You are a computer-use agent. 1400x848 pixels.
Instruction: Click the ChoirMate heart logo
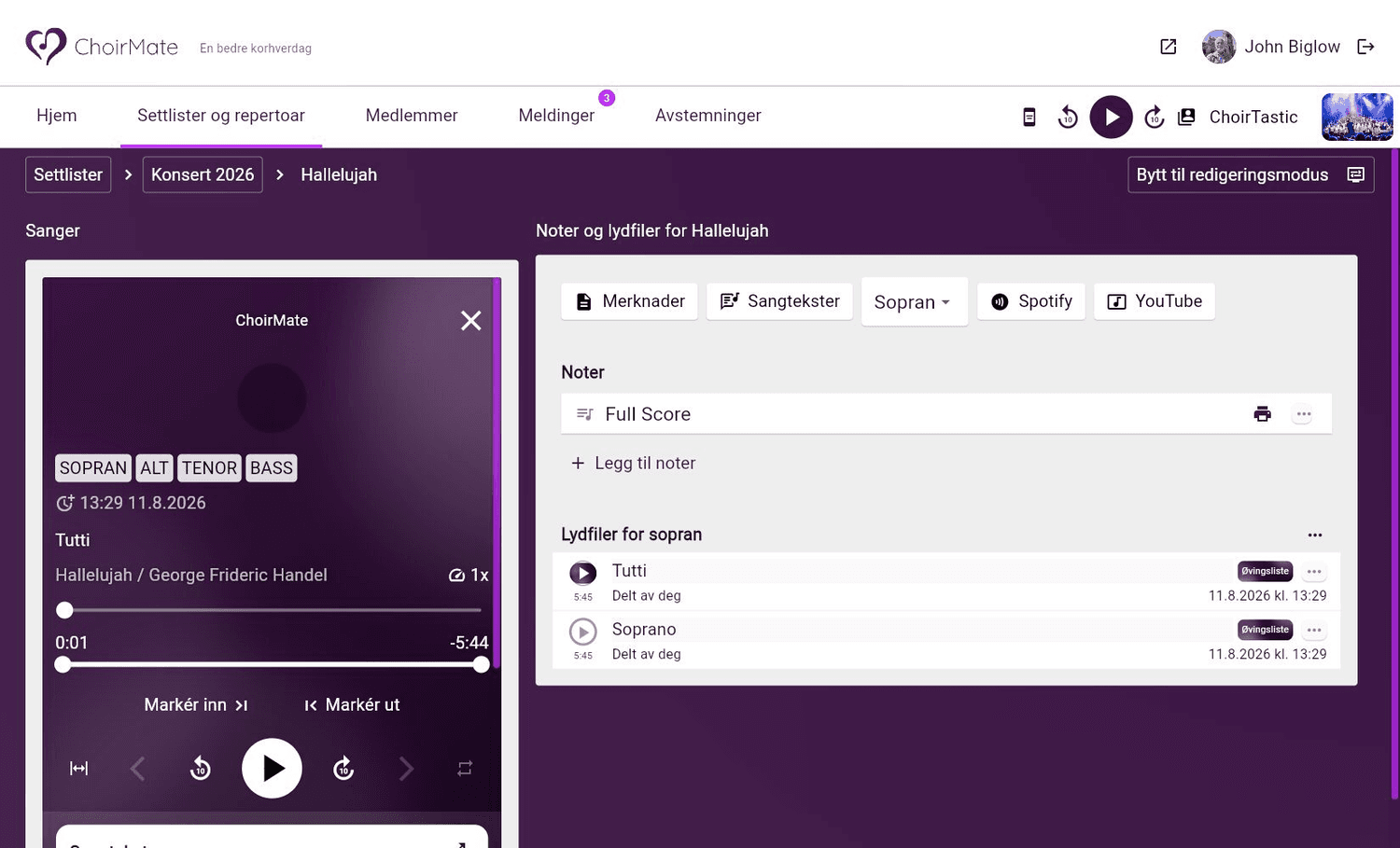[x=46, y=46]
